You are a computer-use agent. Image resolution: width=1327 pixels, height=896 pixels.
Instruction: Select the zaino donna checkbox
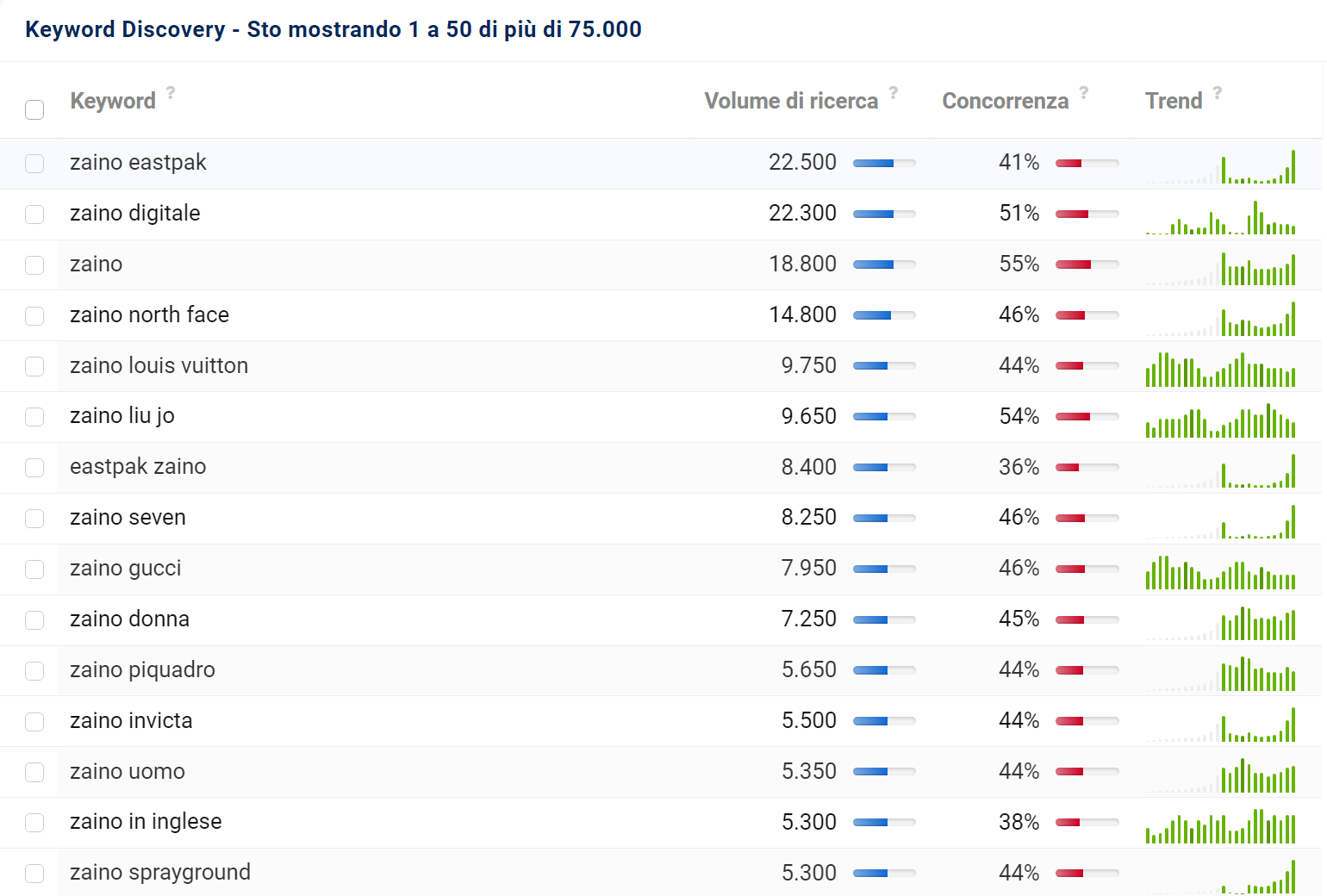[34, 620]
